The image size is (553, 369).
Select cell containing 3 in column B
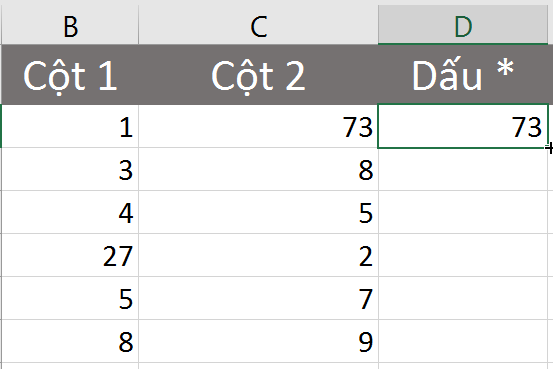point(70,169)
